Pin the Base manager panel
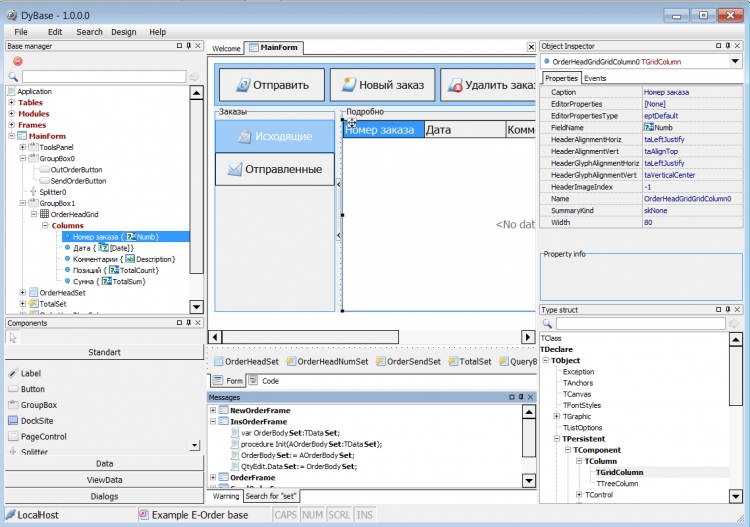Screen dimensions: 750x527 pyautogui.click(x=188, y=46)
